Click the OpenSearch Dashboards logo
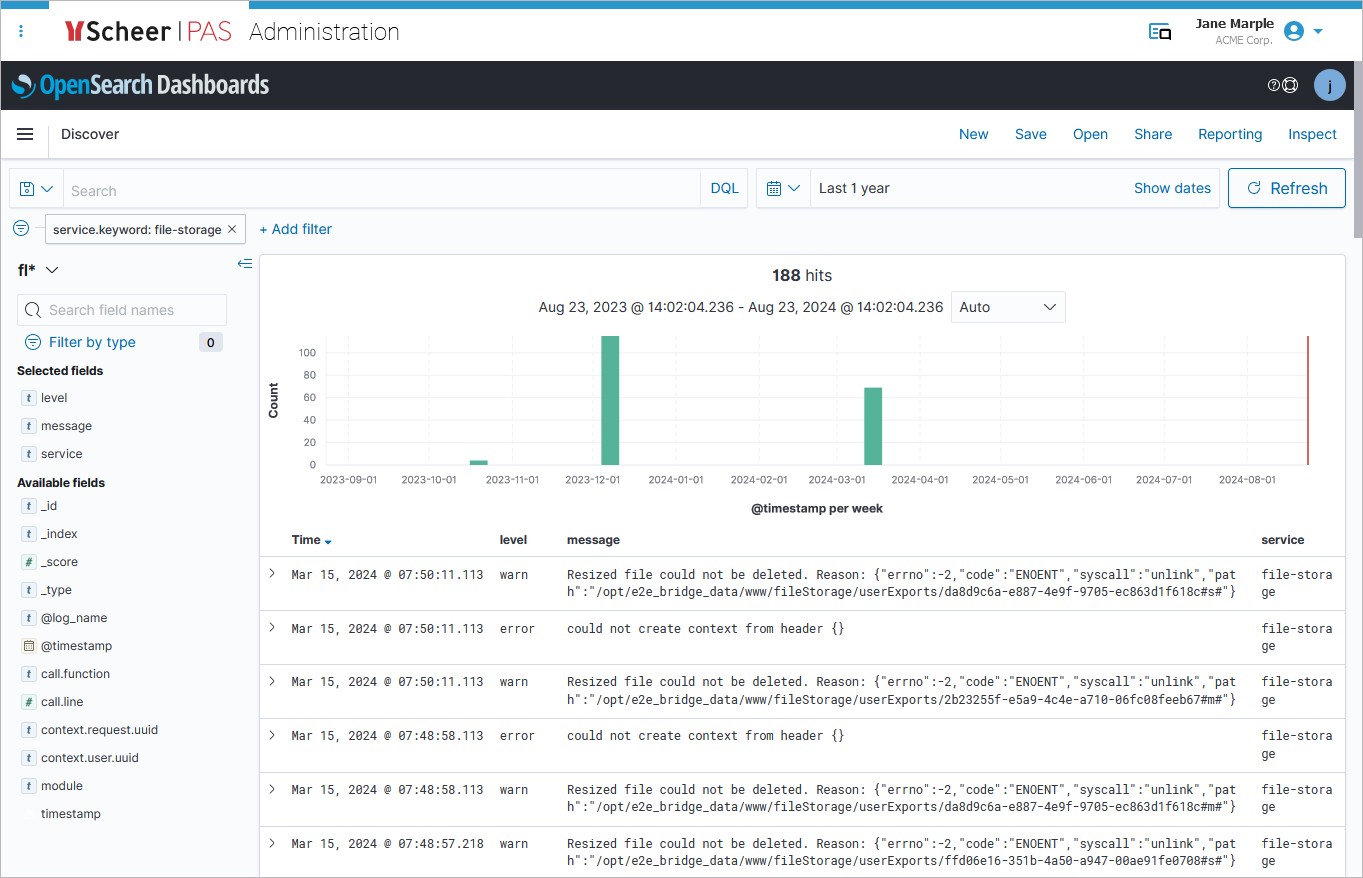 (x=140, y=85)
